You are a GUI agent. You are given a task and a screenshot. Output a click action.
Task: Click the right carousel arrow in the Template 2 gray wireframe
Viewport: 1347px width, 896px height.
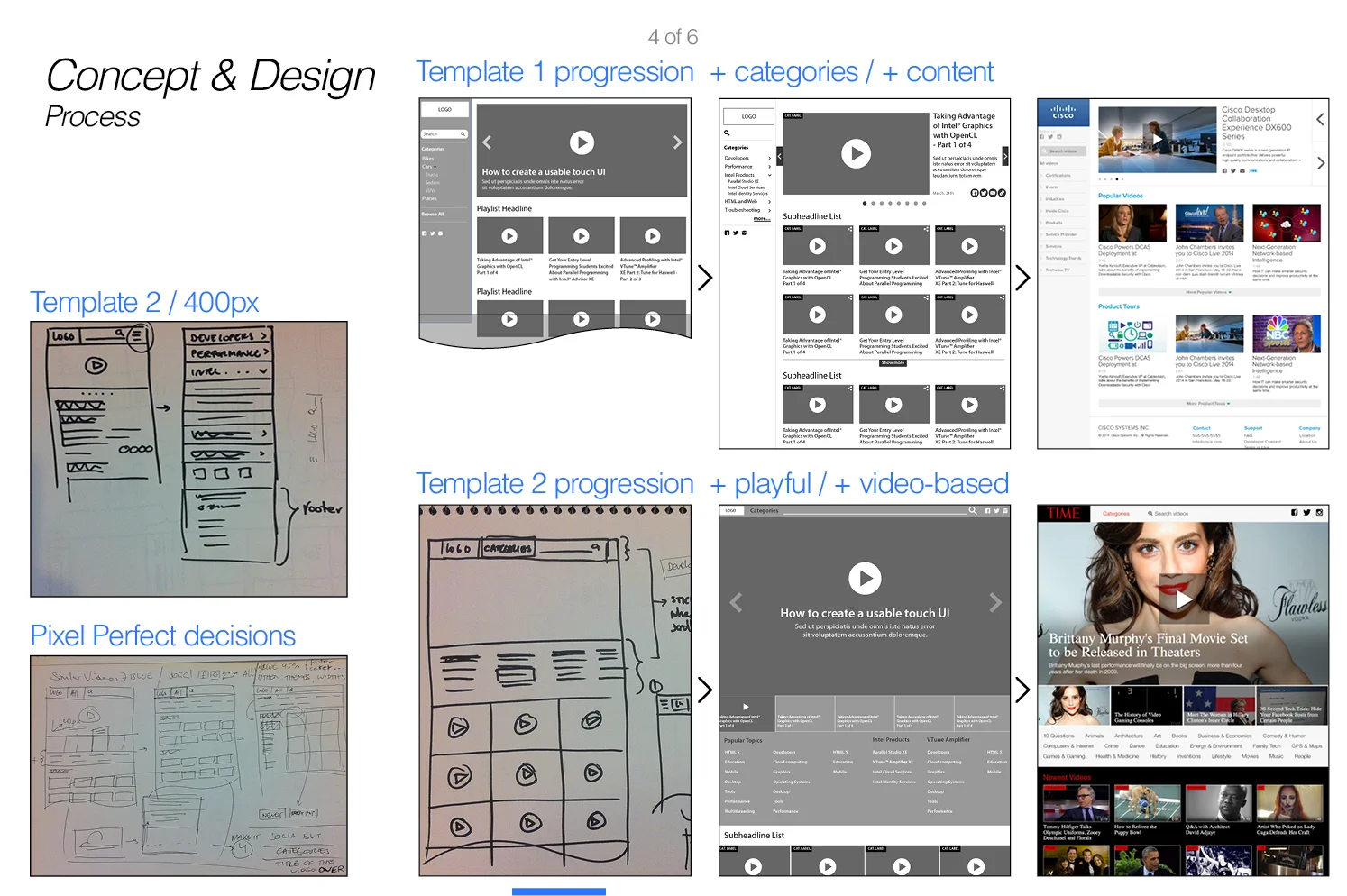[995, 602]
